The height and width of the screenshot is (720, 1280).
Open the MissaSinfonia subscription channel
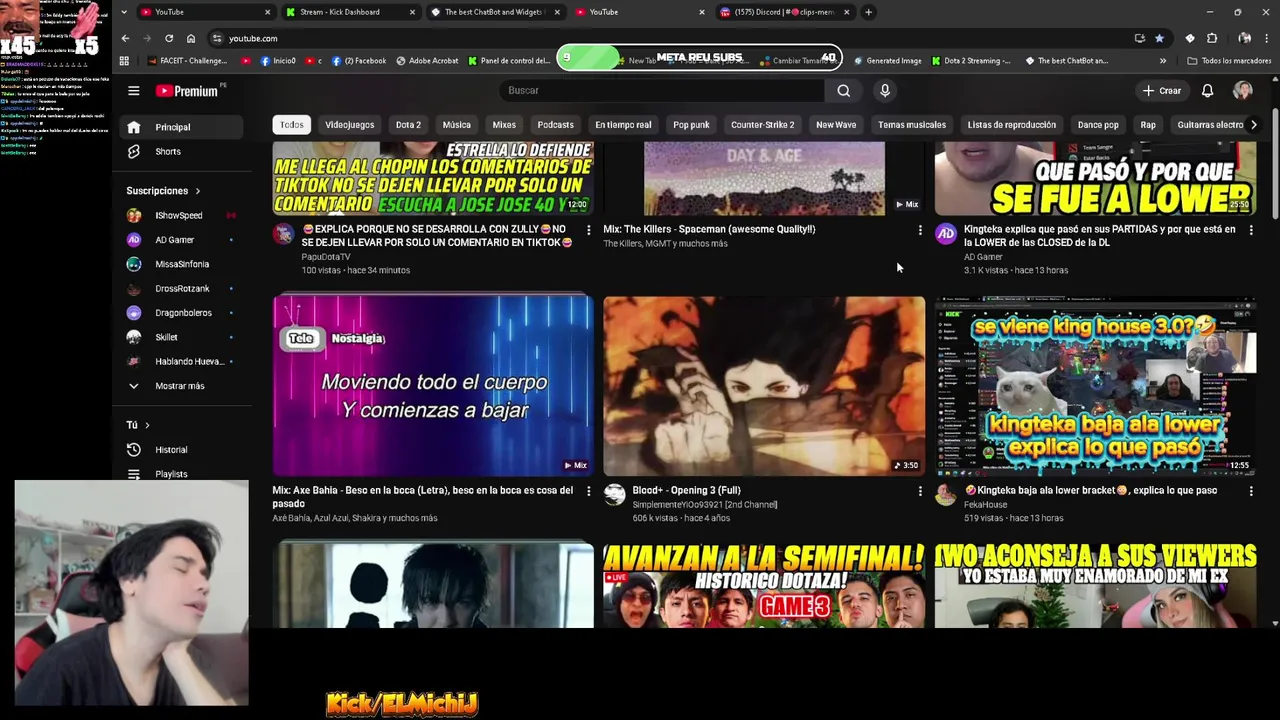pos(181,264)
